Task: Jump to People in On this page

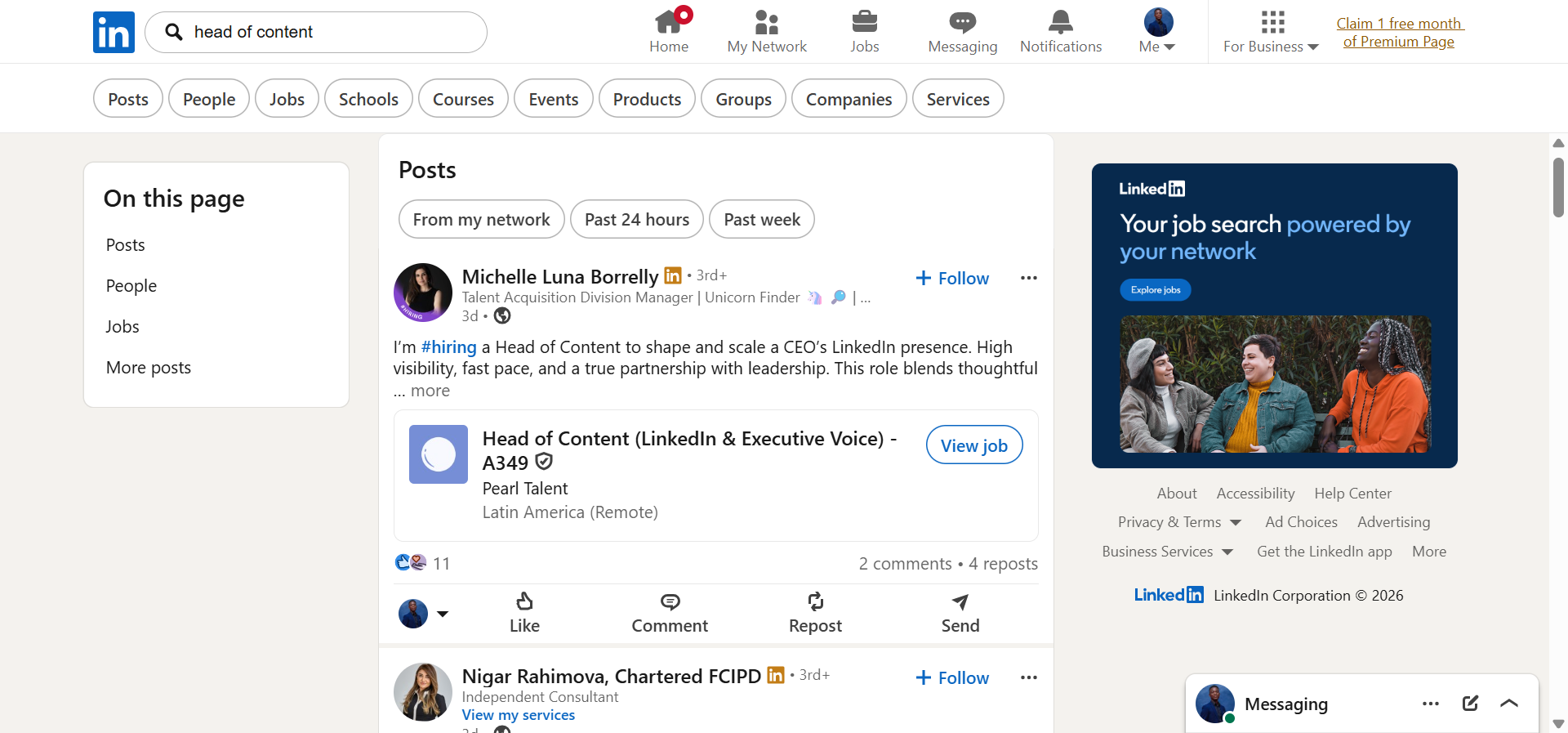Action: point(131,286)
